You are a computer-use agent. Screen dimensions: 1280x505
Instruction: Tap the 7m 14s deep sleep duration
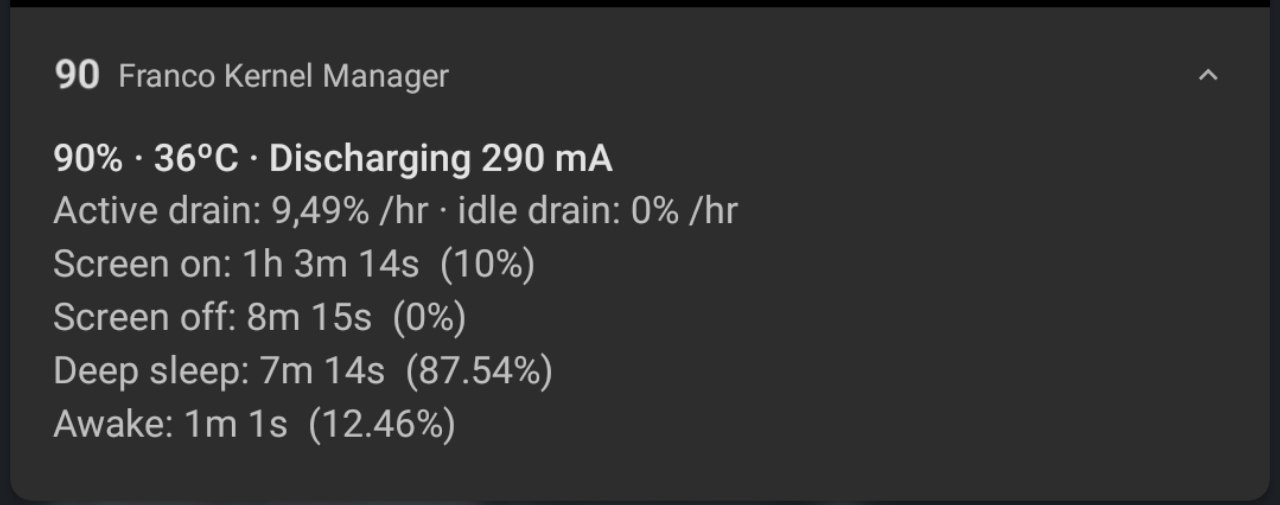[322, 371]
